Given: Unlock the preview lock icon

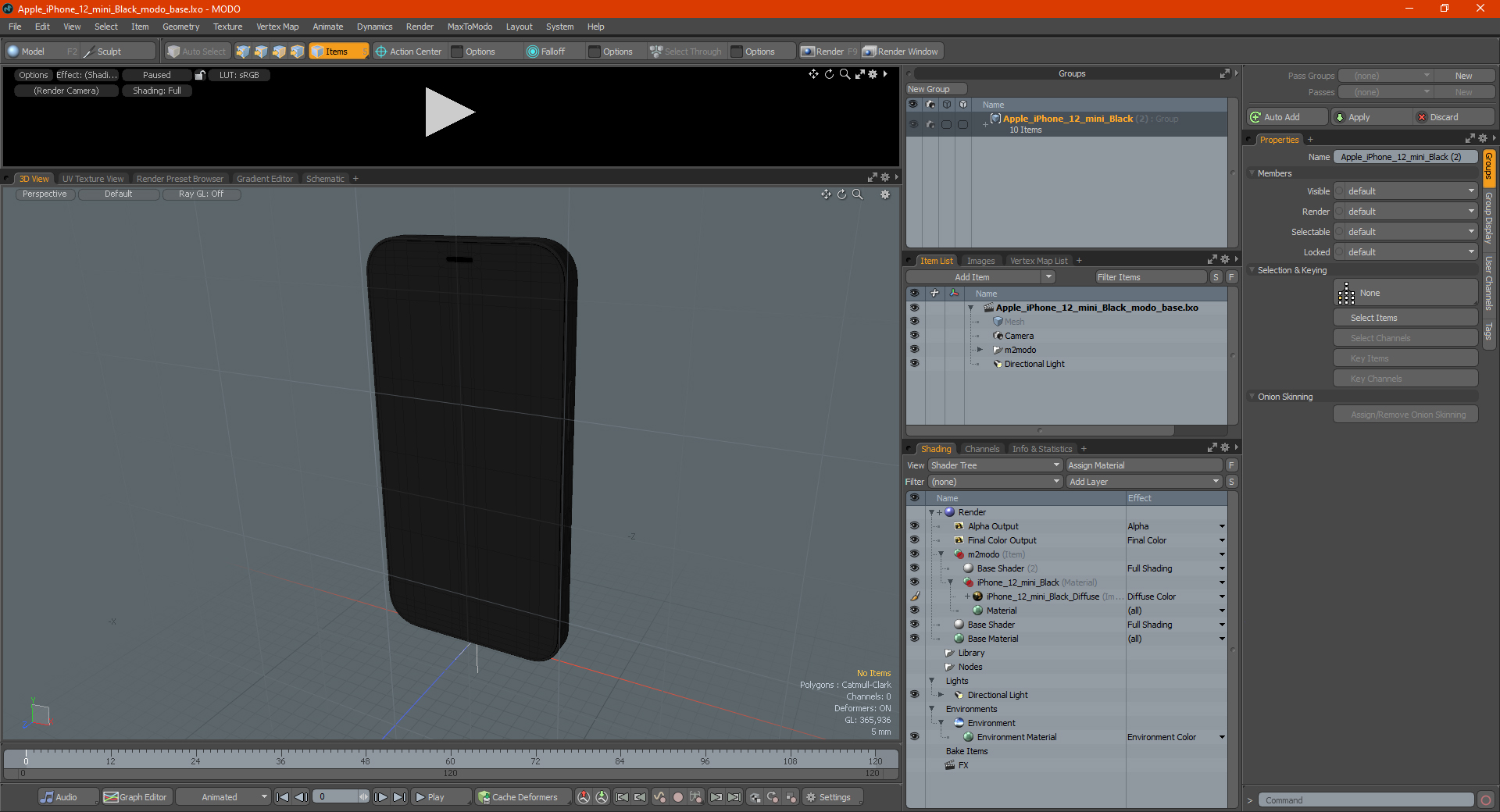Looking at the screenshot, I should pyautogui.click(x=200, y=75).
